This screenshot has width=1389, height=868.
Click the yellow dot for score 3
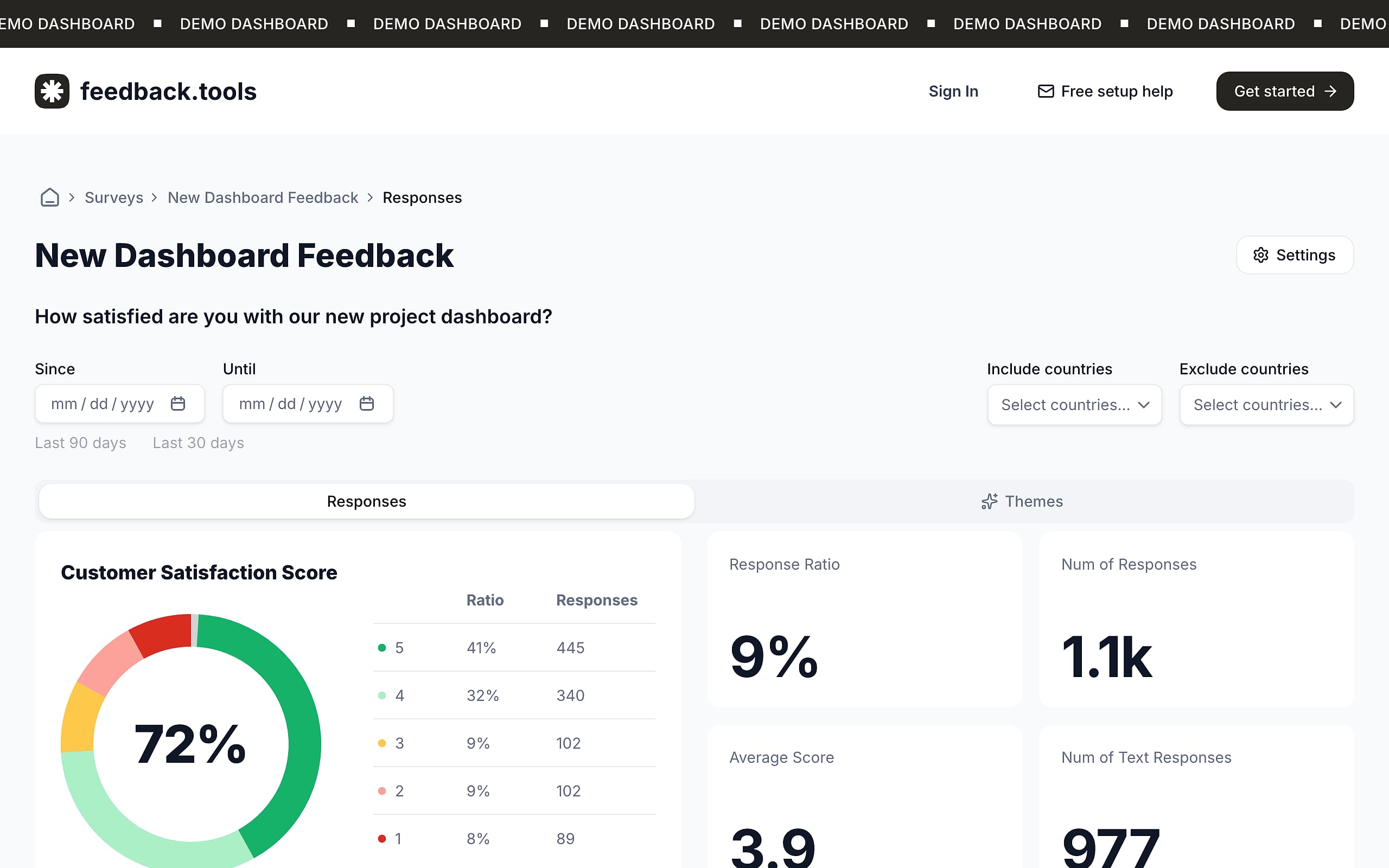tap(381, 743)
